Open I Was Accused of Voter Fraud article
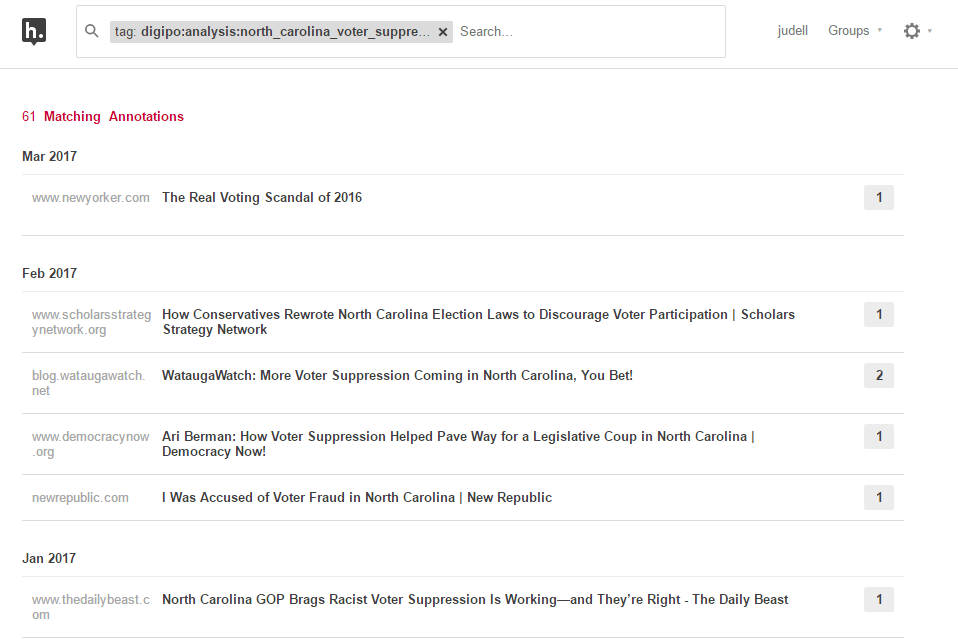The height and width of the screenshot is (639, 958). pos(357,498)
